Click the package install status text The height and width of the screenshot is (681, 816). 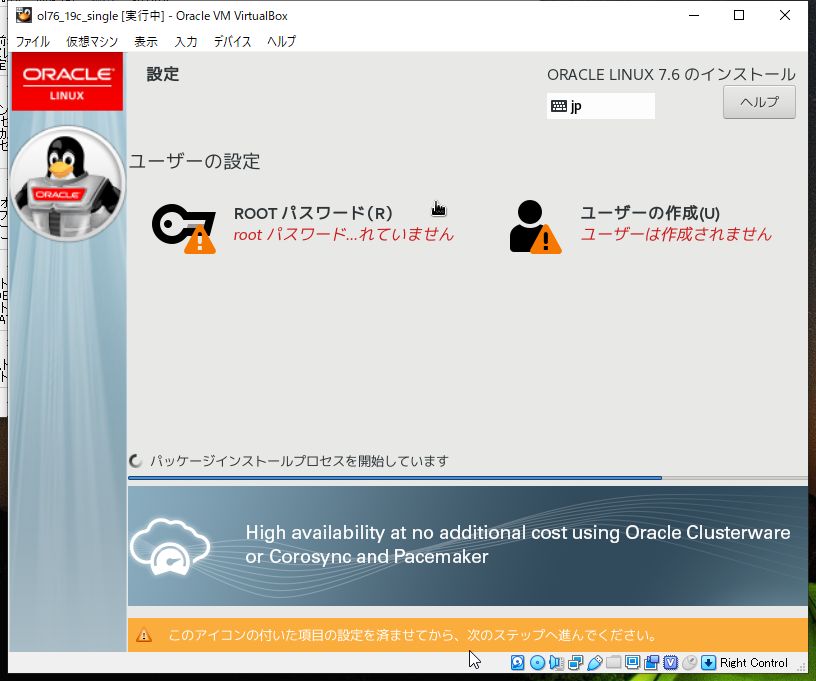tap(299, 461)
